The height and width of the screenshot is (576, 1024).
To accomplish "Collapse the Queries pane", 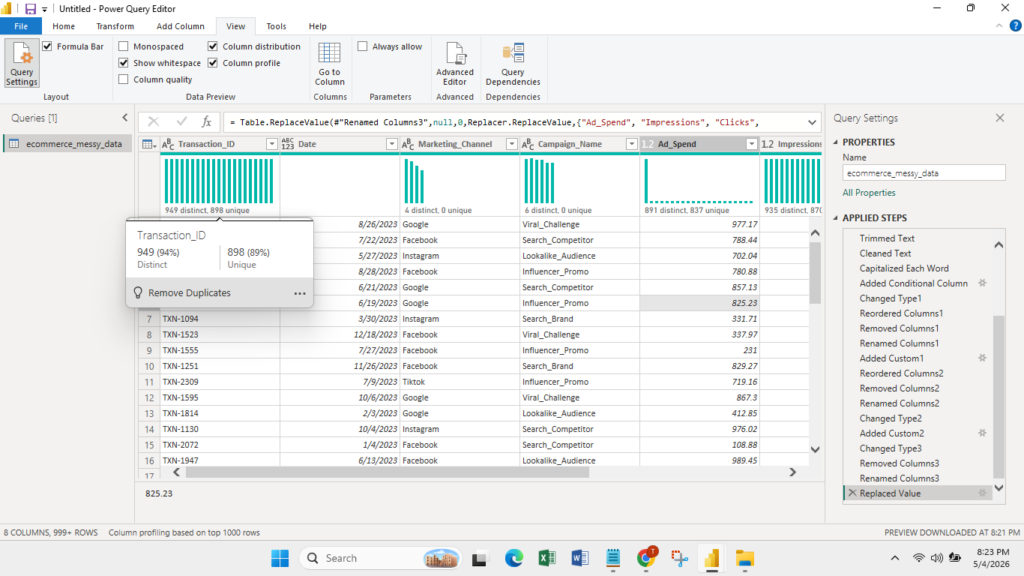I will tap(125, 118).
